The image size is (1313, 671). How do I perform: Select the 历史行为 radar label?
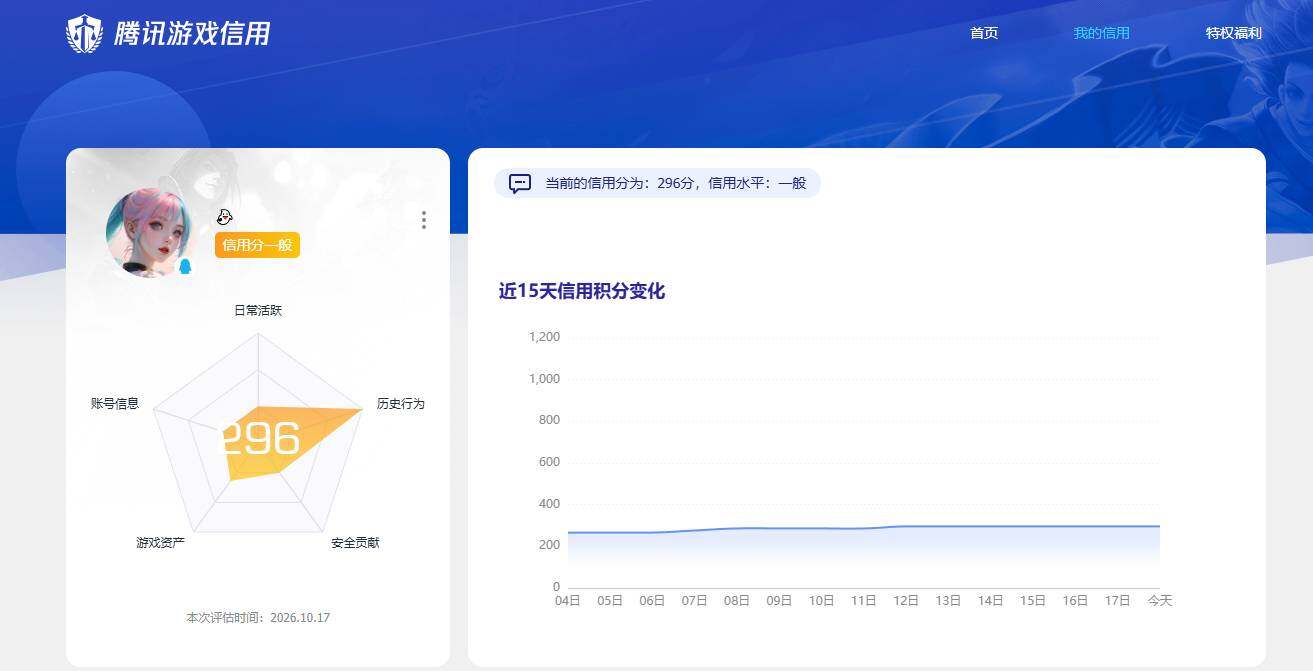click(x=401, y=404)
